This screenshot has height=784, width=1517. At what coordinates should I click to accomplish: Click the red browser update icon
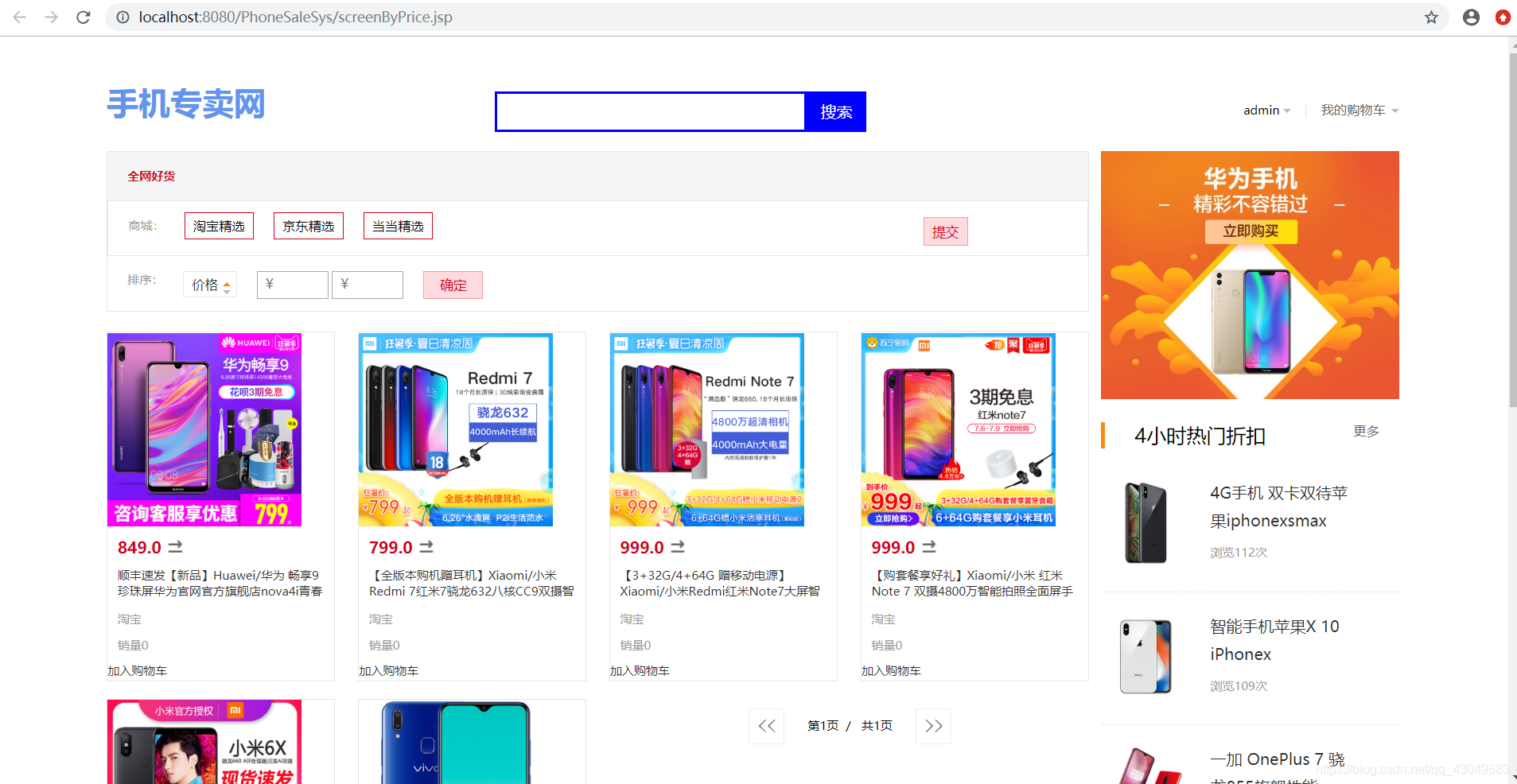(x=1503, y=17)
